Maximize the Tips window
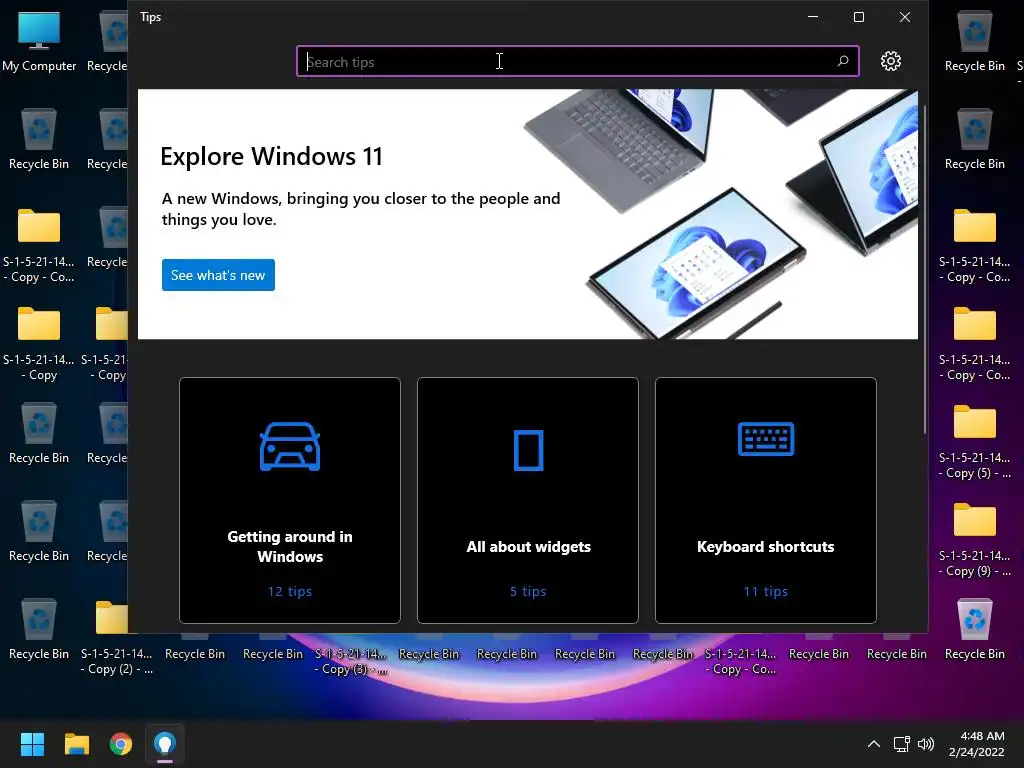 [859, 17]
